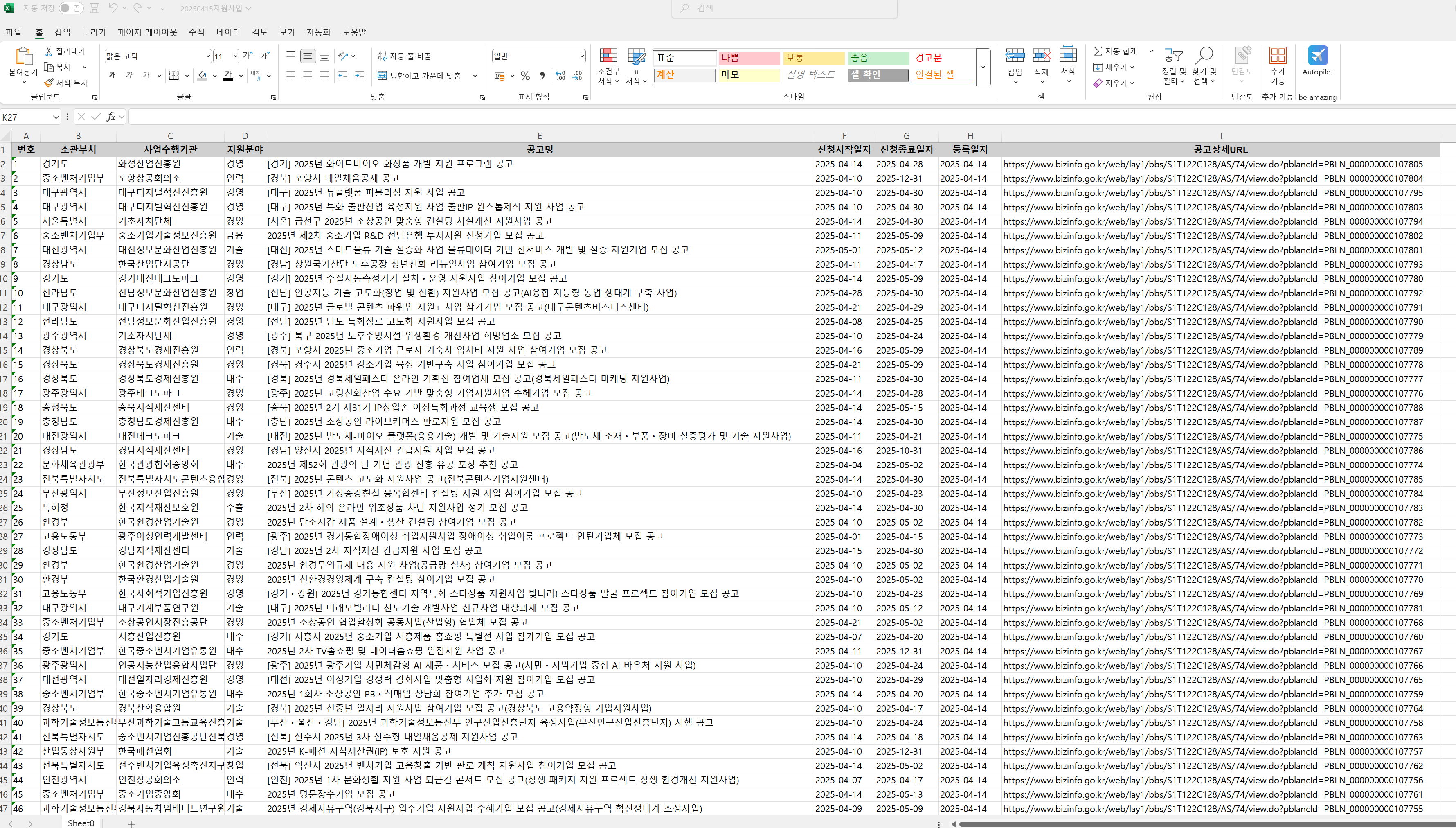Click the format painter (서식 복사) icon

(x=49, y=83)
